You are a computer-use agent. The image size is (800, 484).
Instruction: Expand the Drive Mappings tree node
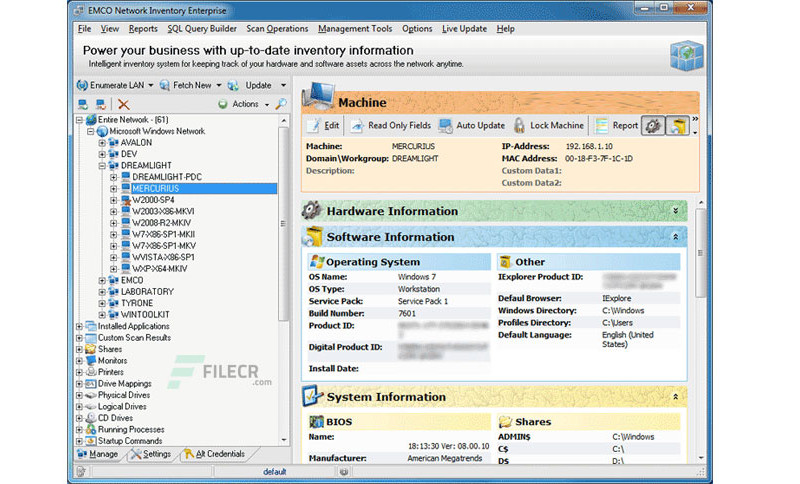(x=79, y=384)
